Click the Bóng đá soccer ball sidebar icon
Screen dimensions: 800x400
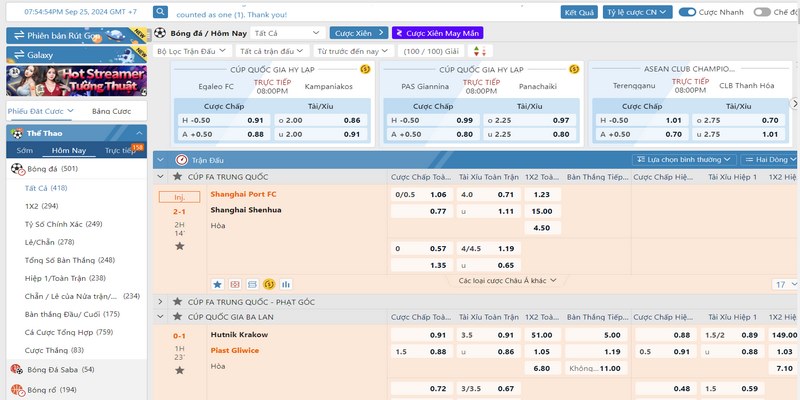[17, 169]
